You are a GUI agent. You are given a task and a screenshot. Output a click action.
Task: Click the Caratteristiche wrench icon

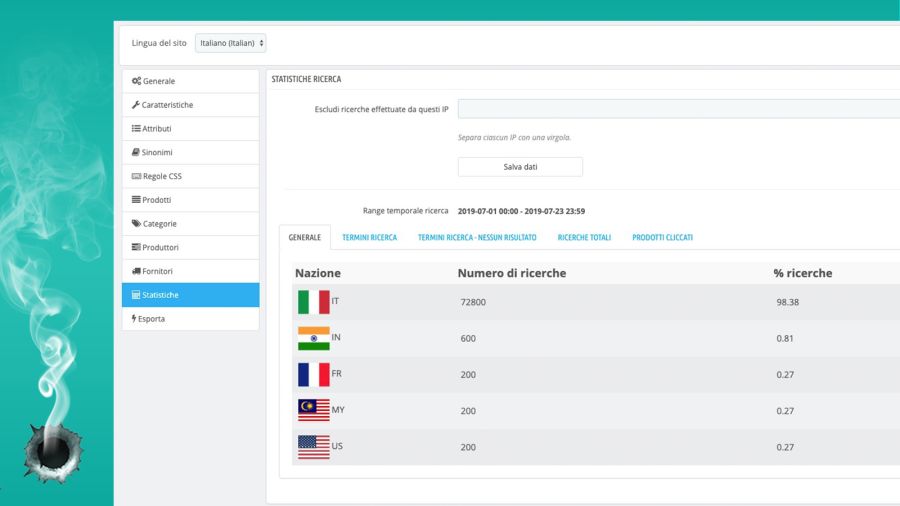136,105
